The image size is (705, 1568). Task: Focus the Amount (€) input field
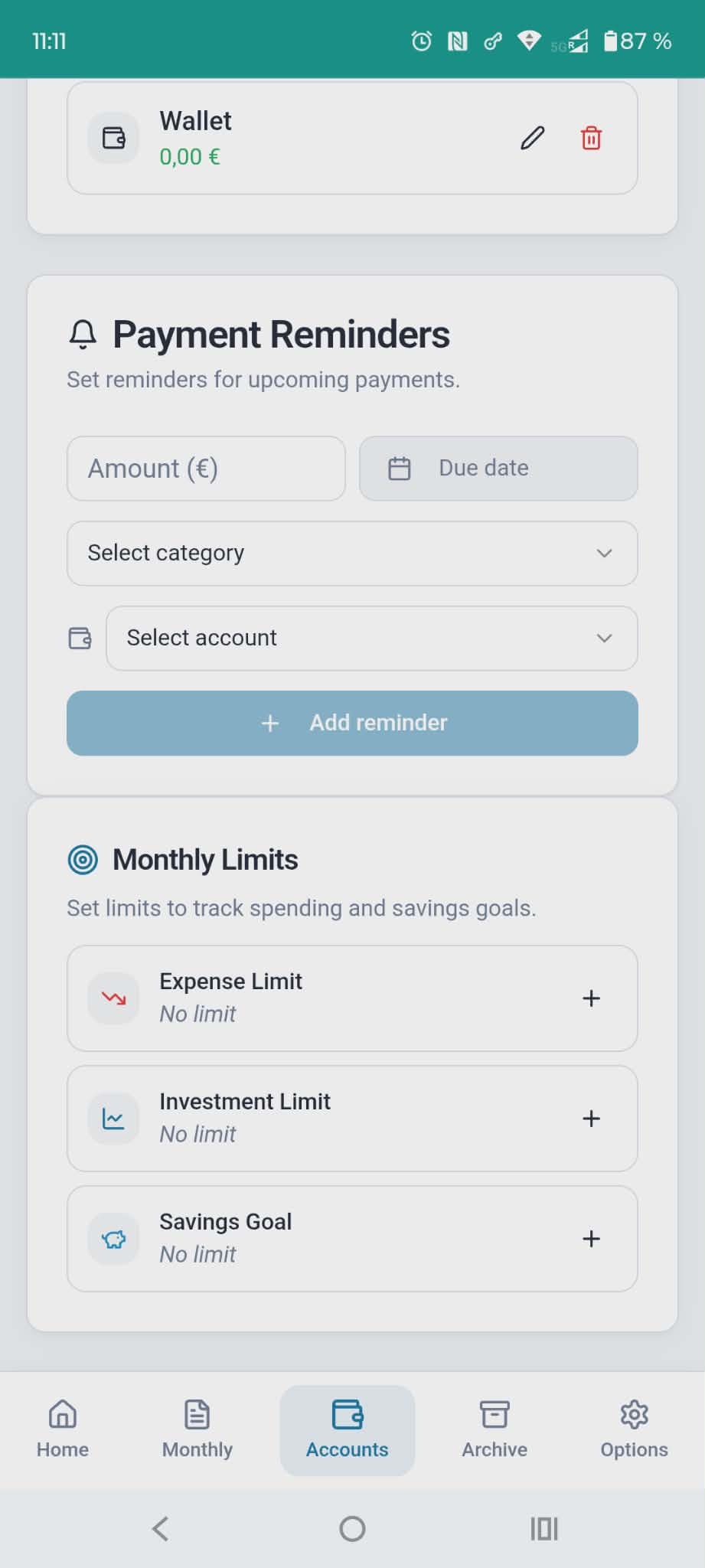click(x=206, y=469)
